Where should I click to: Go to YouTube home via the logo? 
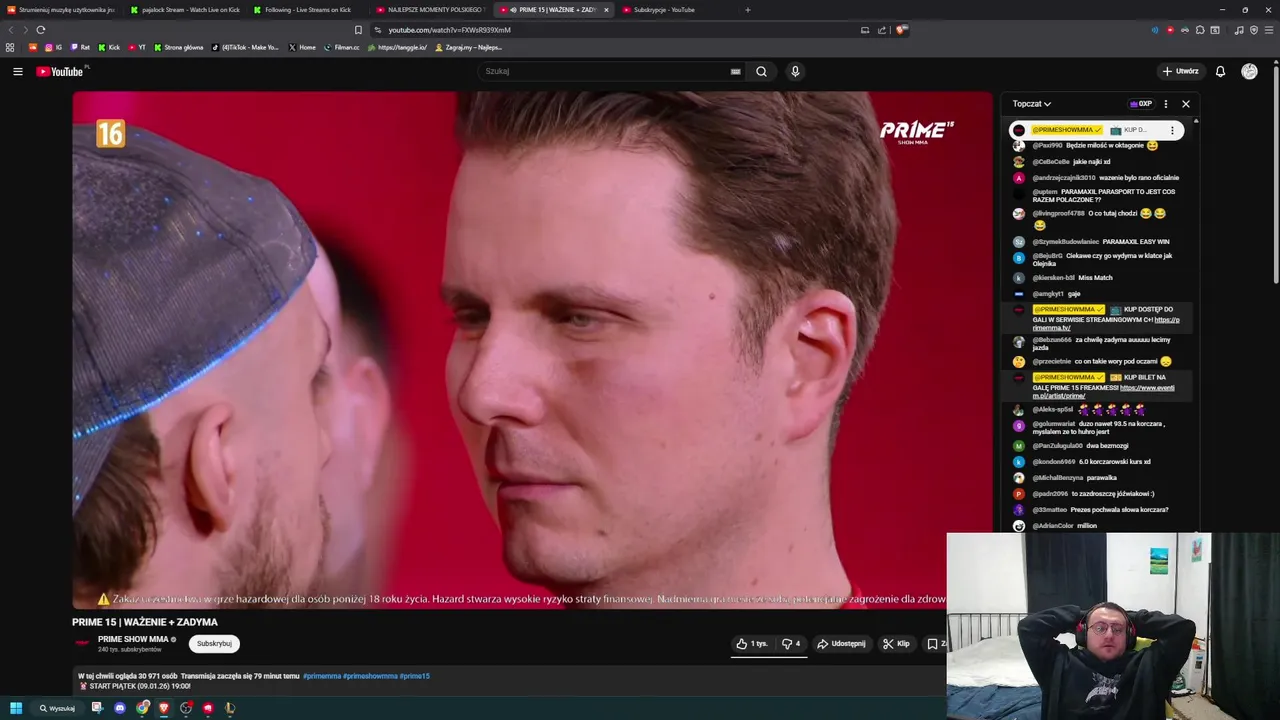pyautogui.click(x=62, y=71)
